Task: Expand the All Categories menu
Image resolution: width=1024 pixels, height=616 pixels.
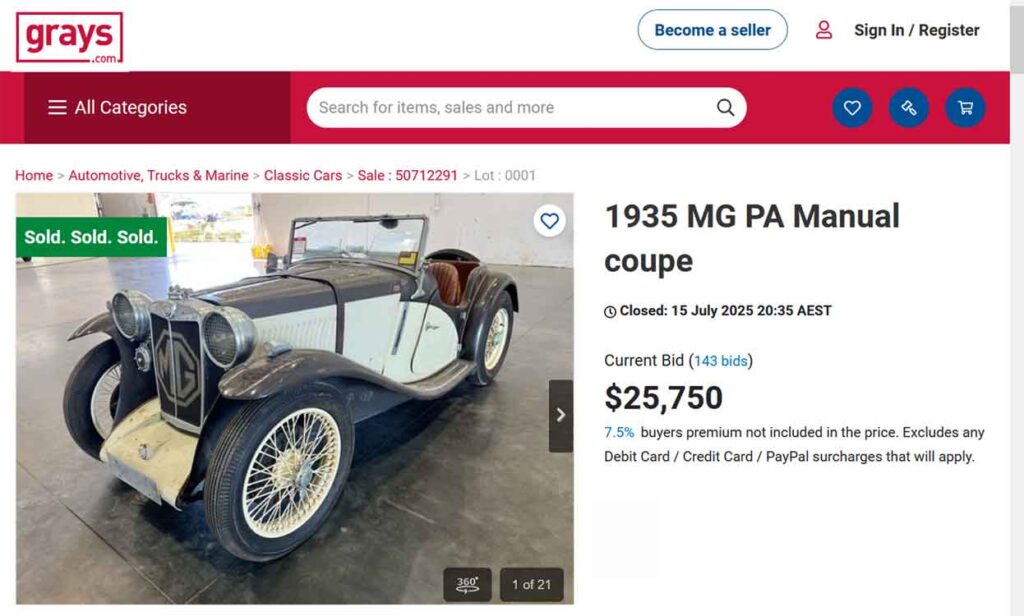Action: click(x=130, y=108)
